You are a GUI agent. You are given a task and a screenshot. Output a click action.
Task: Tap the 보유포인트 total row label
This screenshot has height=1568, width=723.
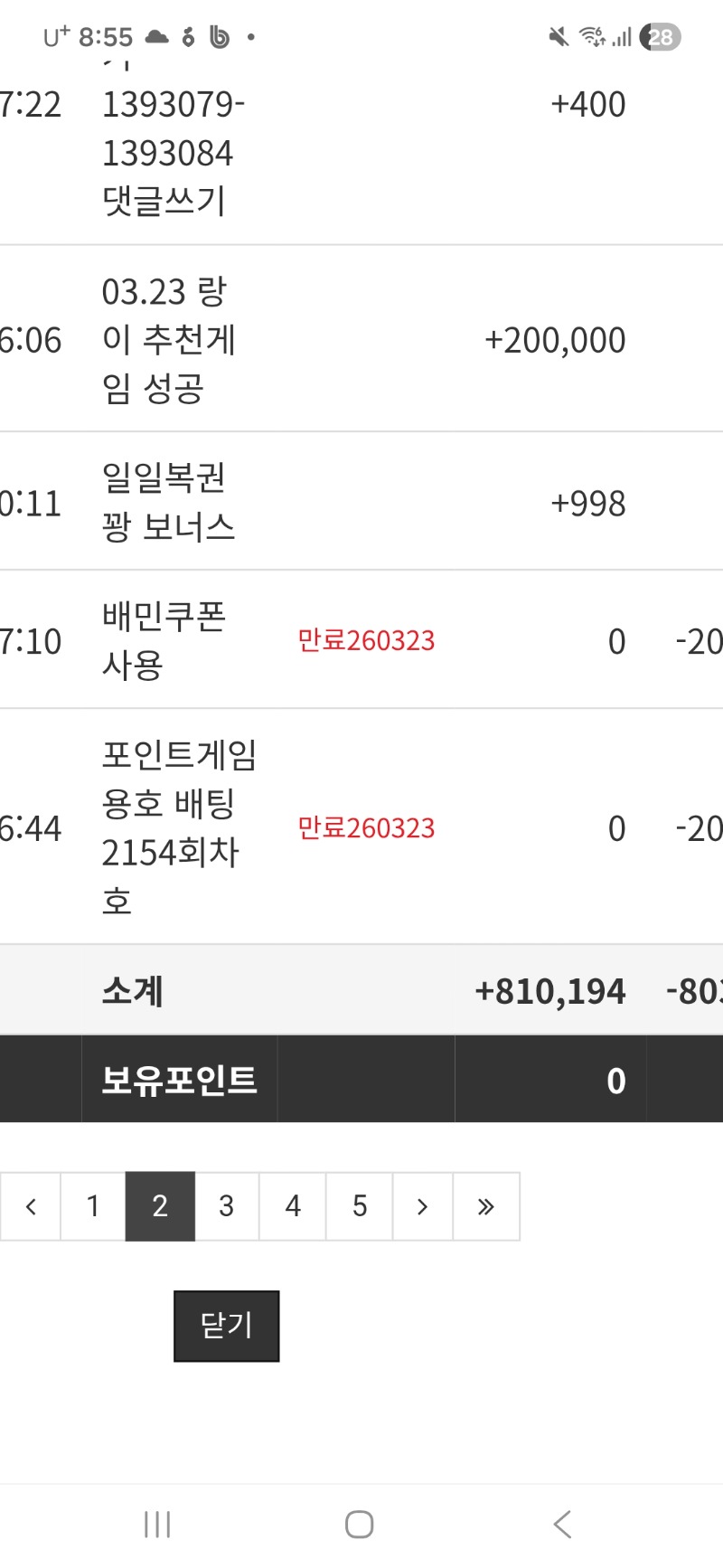click(x=179, y=1080)
